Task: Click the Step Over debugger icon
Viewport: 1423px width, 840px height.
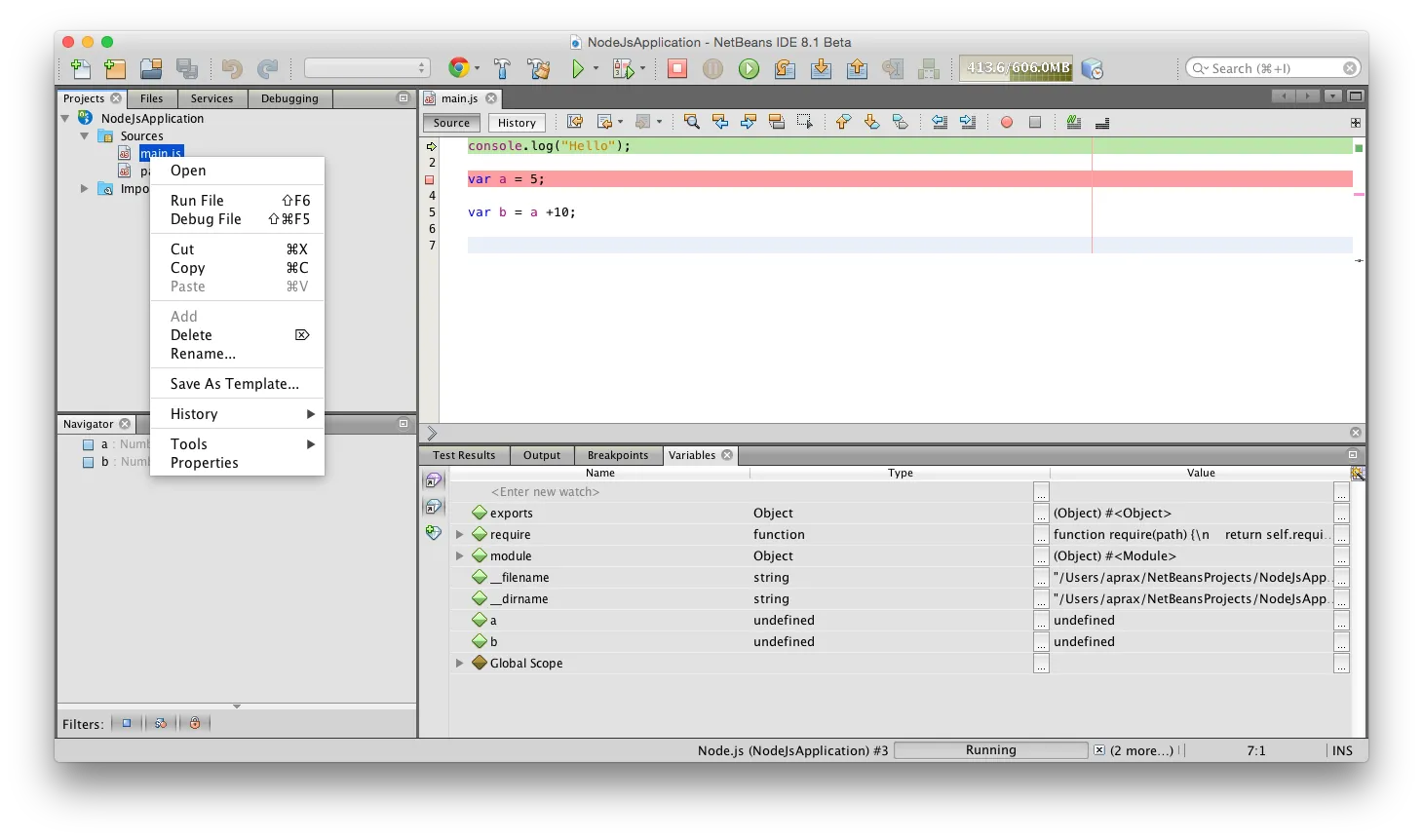Action: point(785,68)
